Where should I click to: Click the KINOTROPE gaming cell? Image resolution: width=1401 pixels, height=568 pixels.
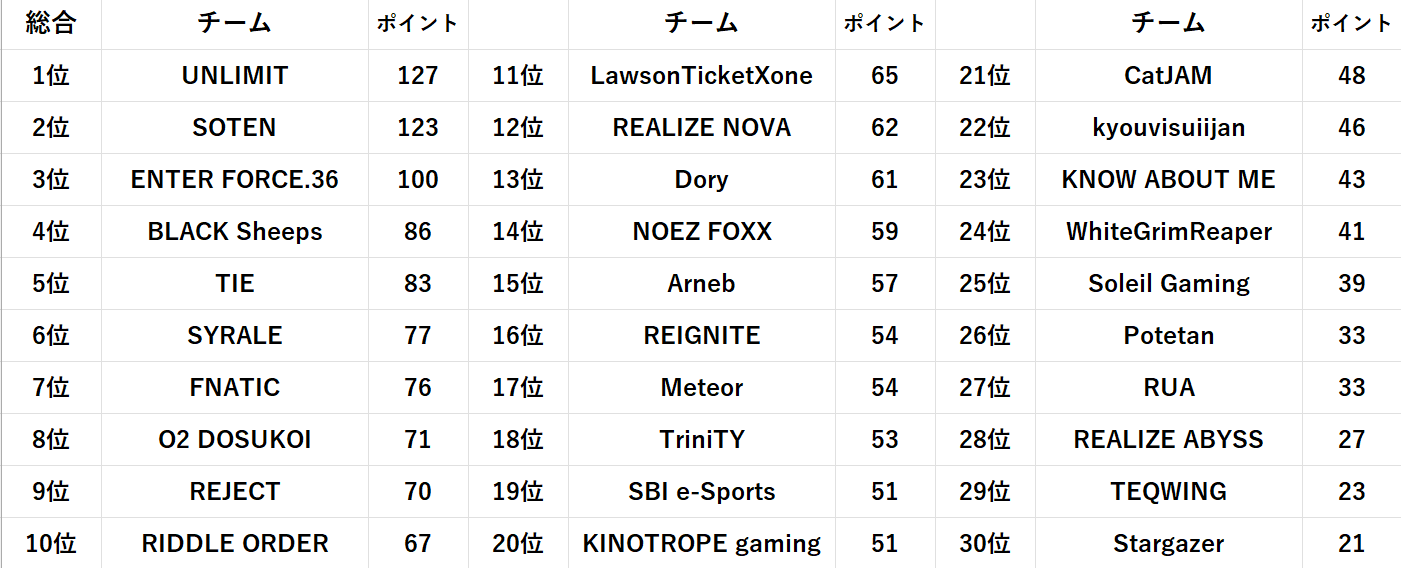coord(701,544)
